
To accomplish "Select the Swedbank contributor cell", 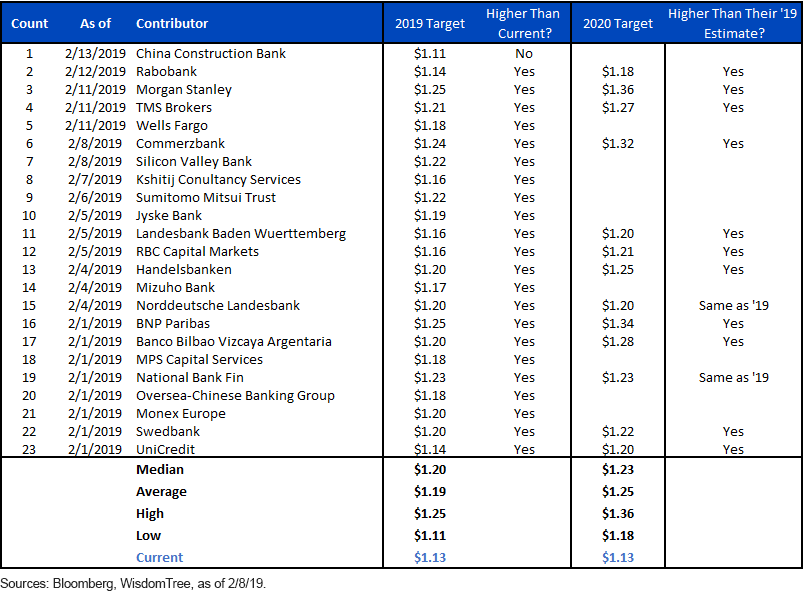I will click(x=168, y=431).
